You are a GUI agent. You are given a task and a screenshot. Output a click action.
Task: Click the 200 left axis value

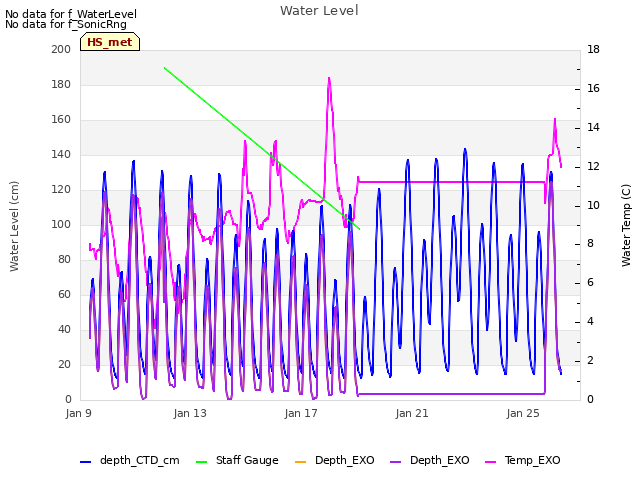click(x=61, y=49)
